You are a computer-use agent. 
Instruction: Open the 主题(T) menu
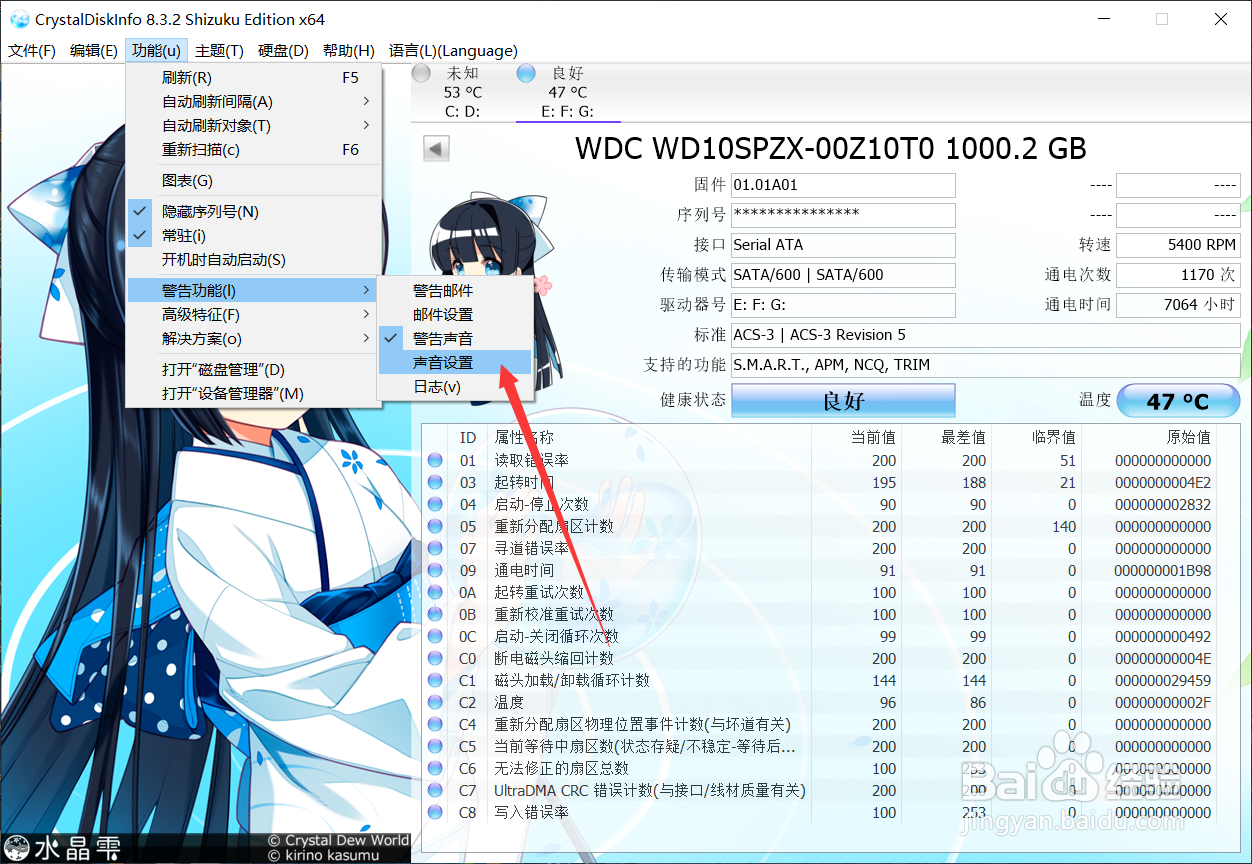point(219,51)
